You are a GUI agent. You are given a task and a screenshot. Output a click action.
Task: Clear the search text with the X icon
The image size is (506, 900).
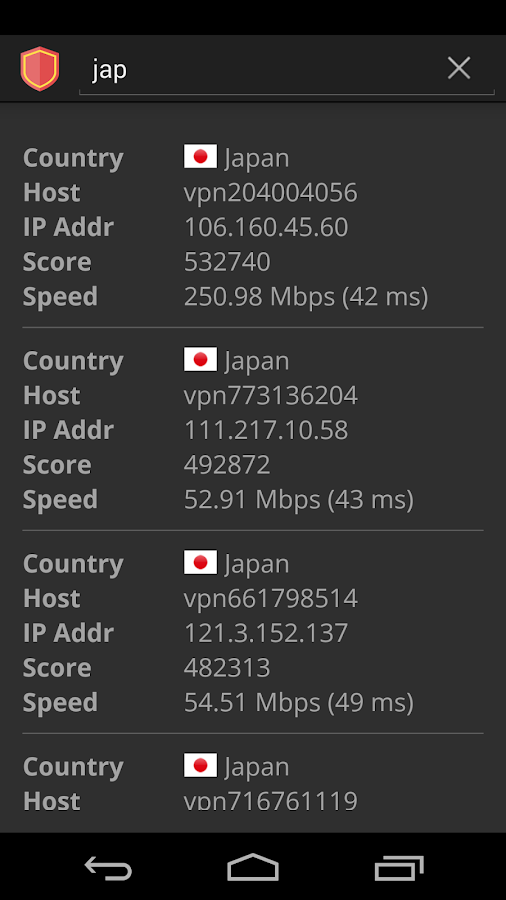[x=459, y=68]
